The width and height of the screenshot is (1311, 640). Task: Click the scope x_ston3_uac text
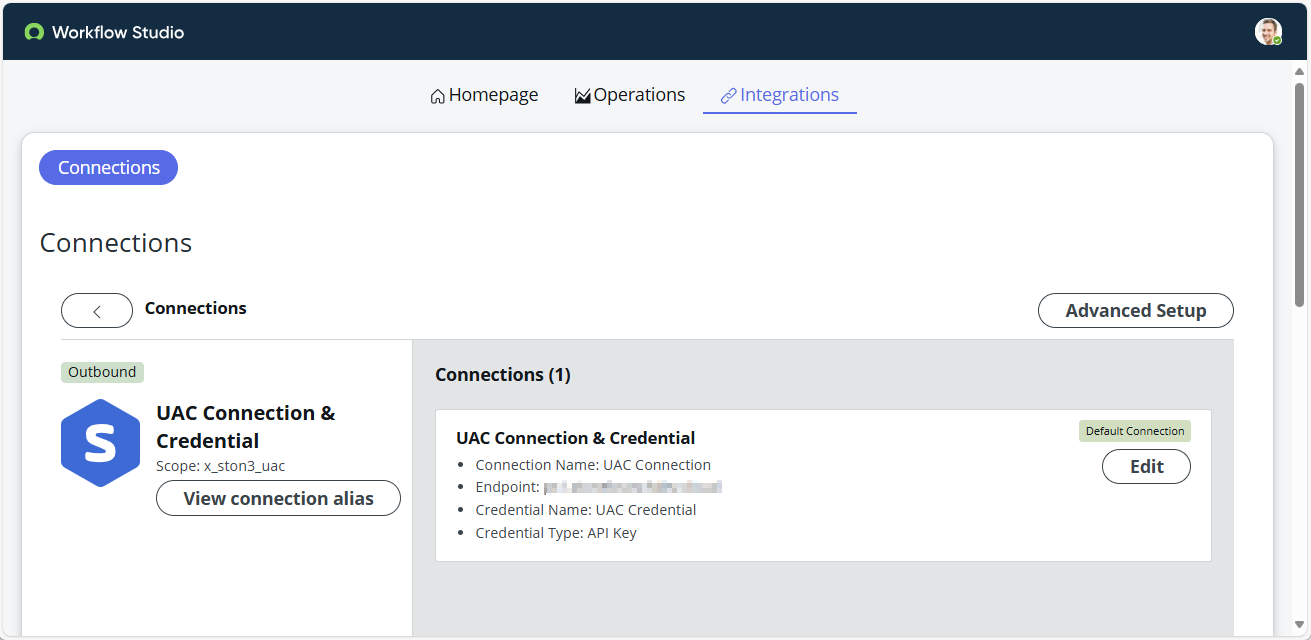[221, 466]
